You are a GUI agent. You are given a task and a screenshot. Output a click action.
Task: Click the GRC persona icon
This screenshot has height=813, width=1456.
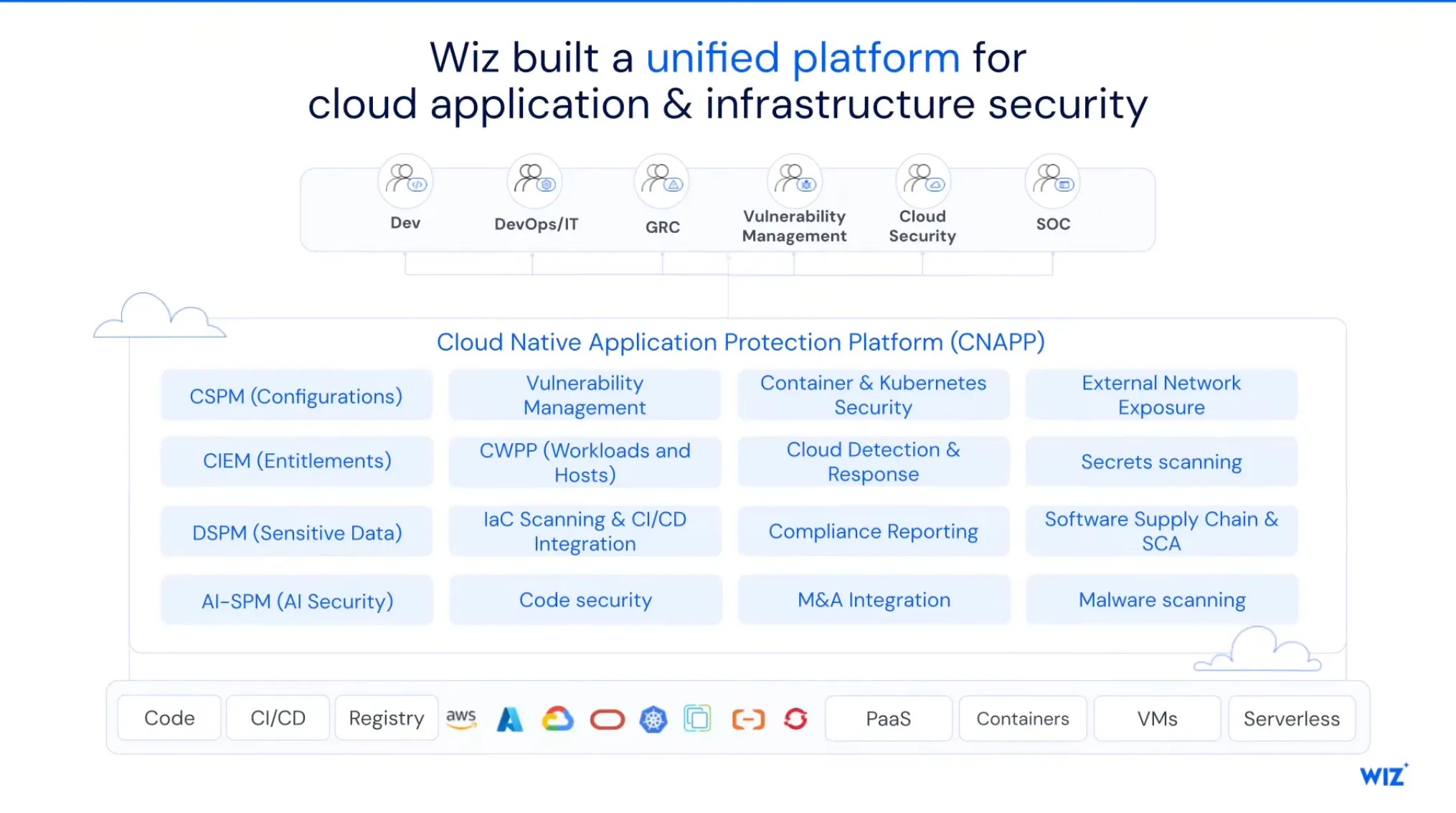661,181
